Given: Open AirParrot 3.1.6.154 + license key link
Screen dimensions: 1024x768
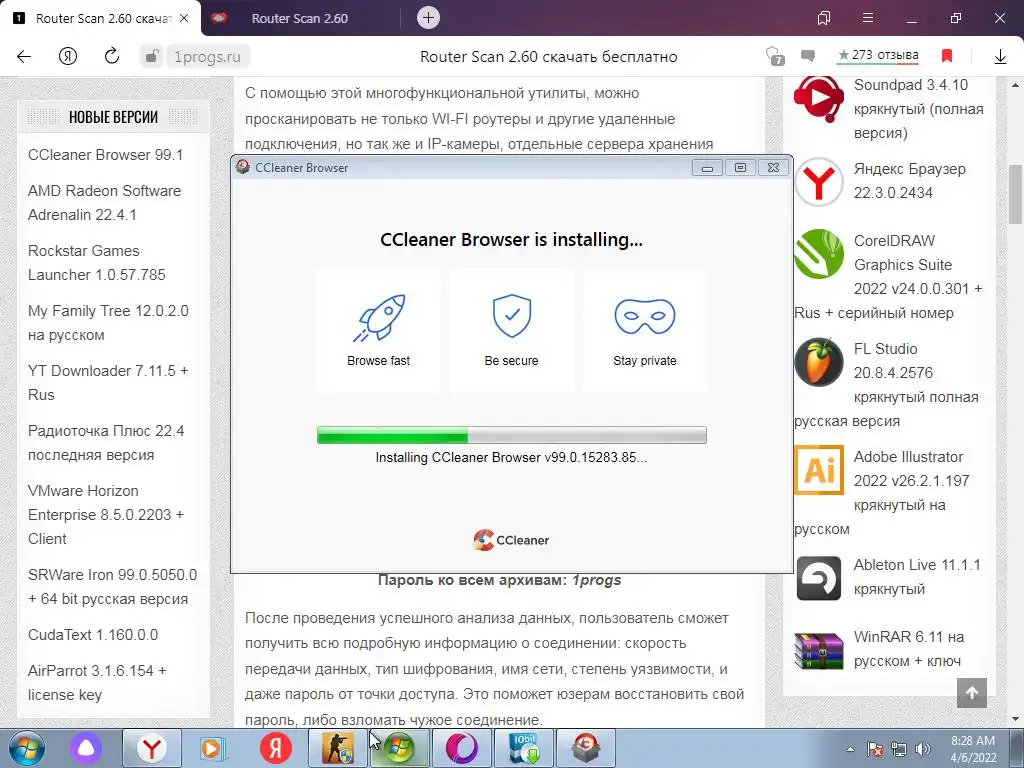Looking at the screenshot, I should point(97,682).
